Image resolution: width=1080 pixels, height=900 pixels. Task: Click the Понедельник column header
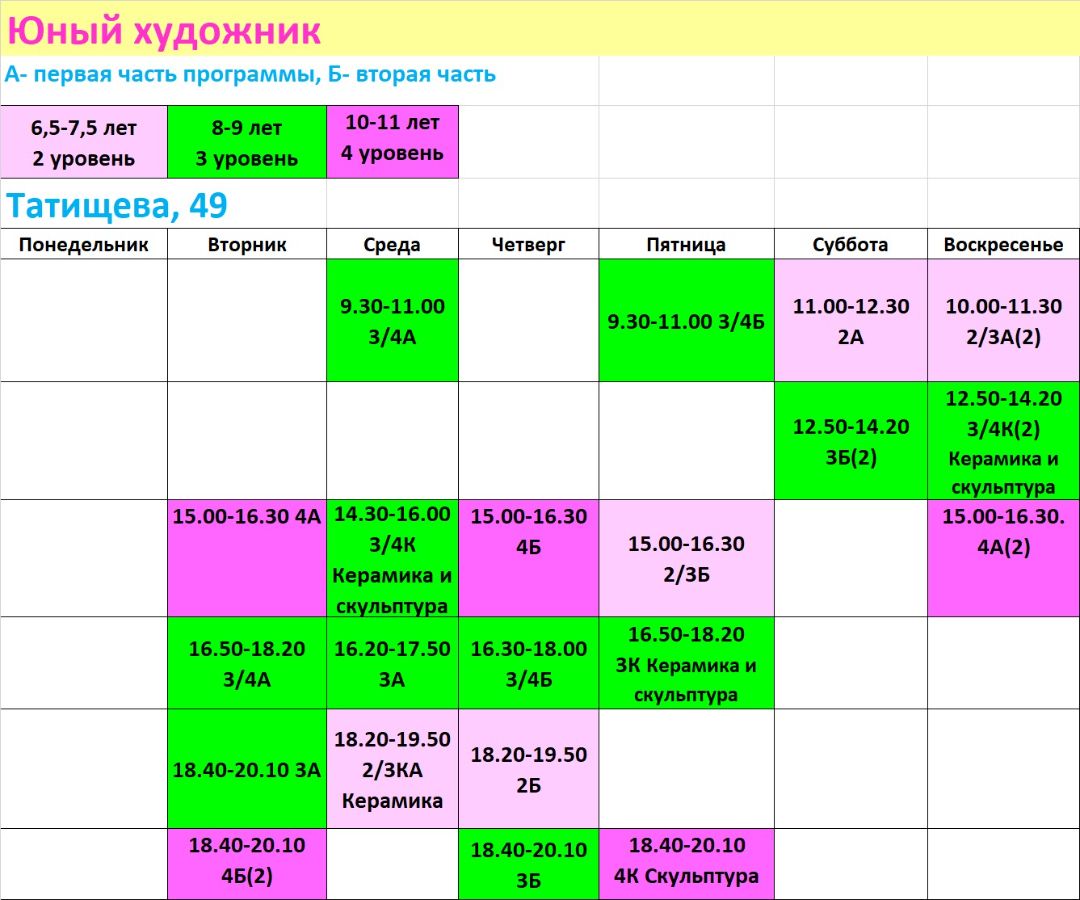[84, 245]
